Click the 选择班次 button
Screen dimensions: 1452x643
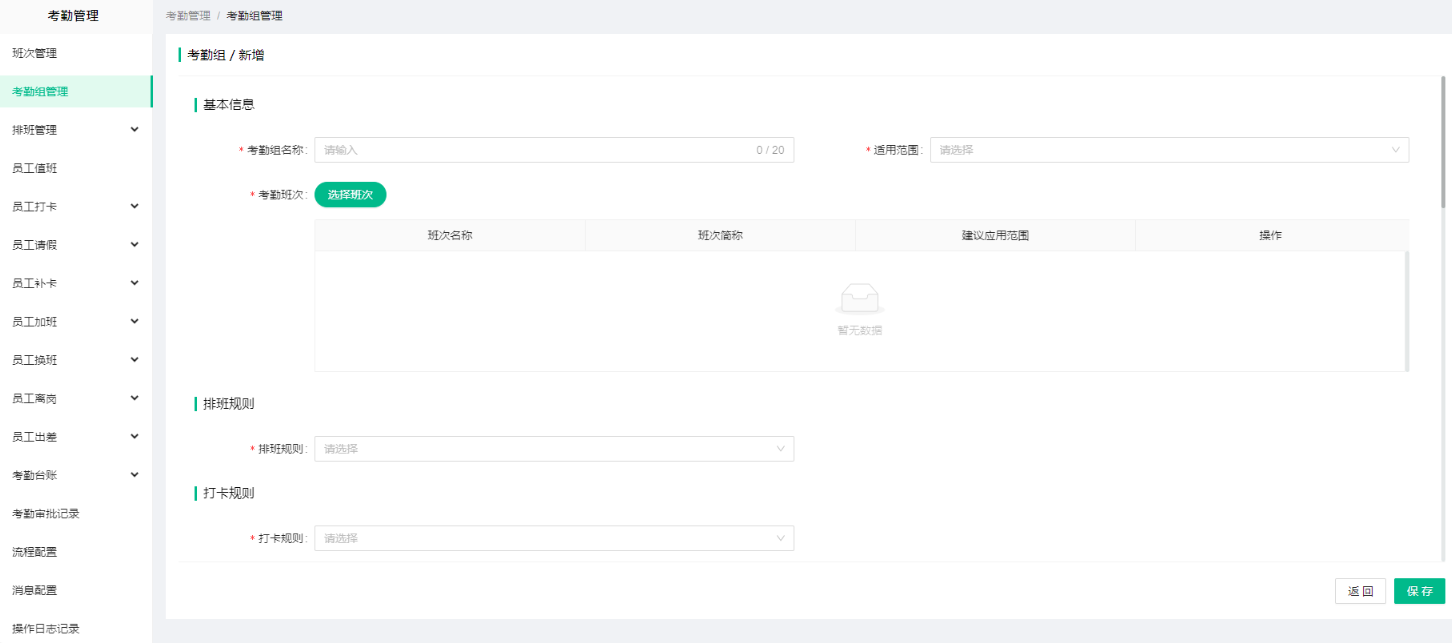(350, 195)
